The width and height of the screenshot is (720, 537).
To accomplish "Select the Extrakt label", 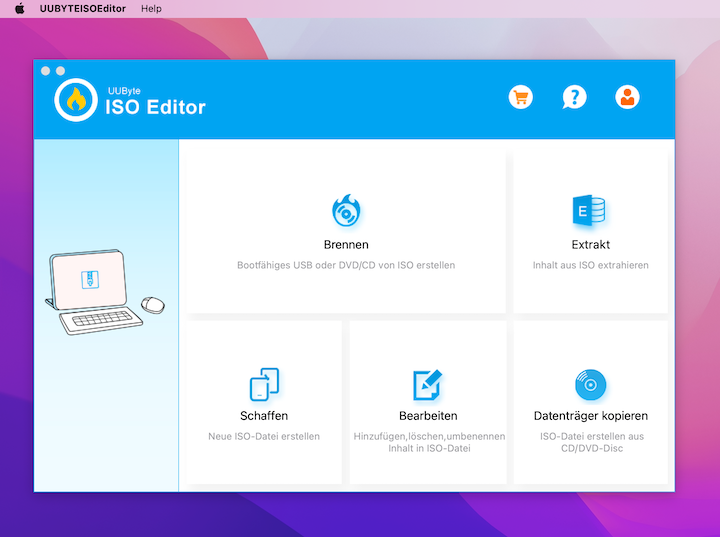I will [591, 244].
